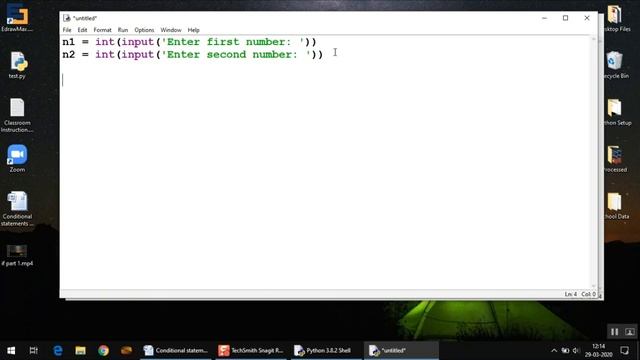Open the Action Center notifications icon
The image size is (640, 360).
point(624,351)
